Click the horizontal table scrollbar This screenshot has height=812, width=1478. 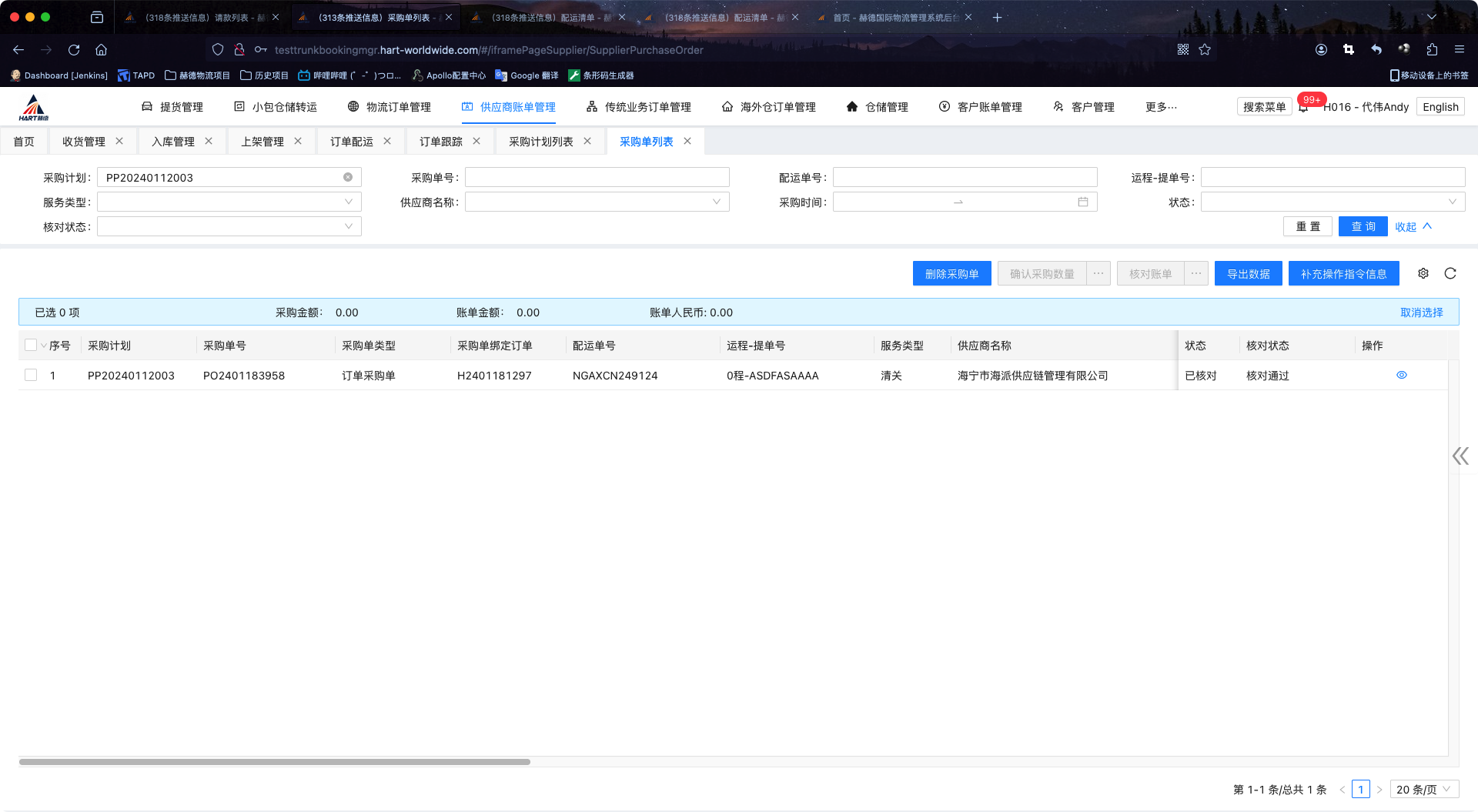[x=275, y=762]
